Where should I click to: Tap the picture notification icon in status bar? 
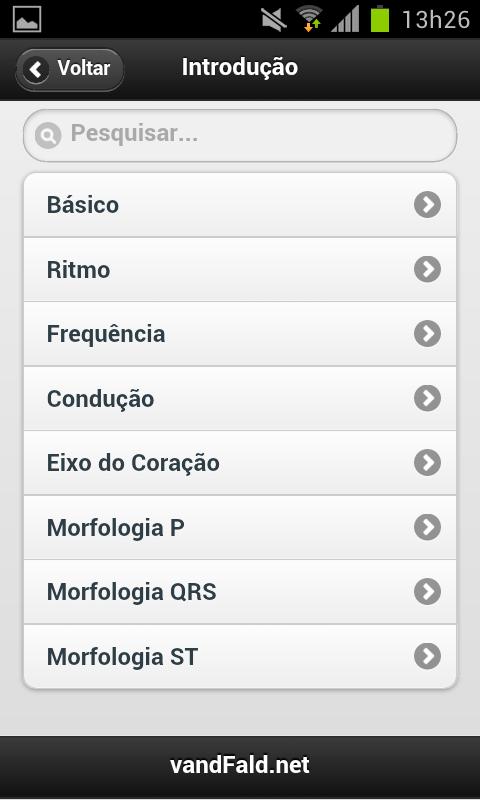point(27,19)
